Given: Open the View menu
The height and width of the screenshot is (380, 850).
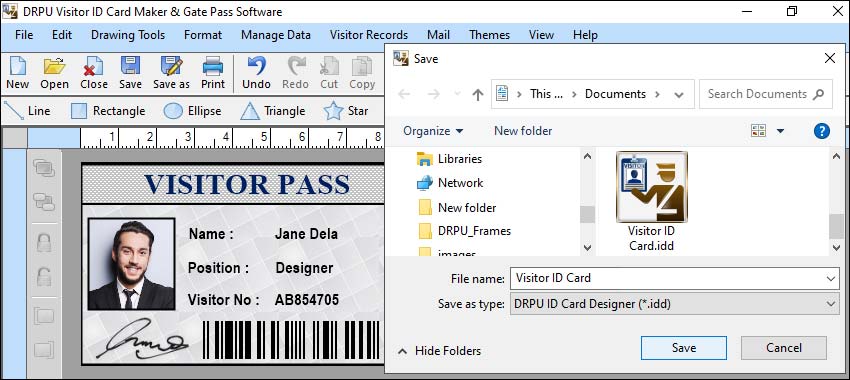Looking at the screenshot, I should (x=541, y=35).
